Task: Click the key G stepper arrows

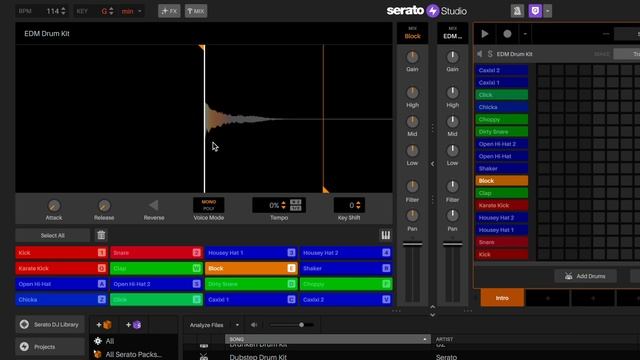Action: pos(111,11)
